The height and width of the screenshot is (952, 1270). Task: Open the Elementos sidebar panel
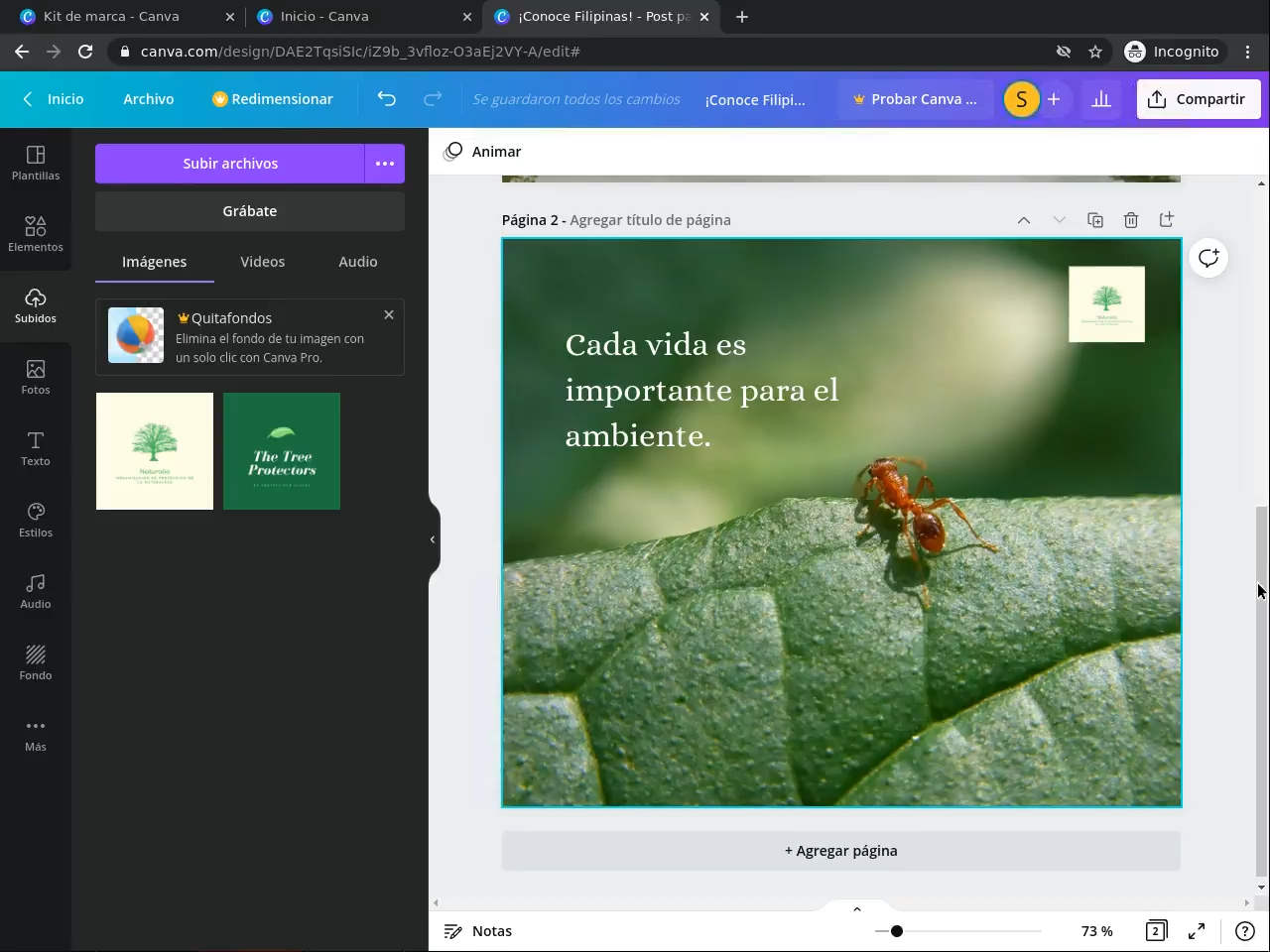[x=36, y=234]
